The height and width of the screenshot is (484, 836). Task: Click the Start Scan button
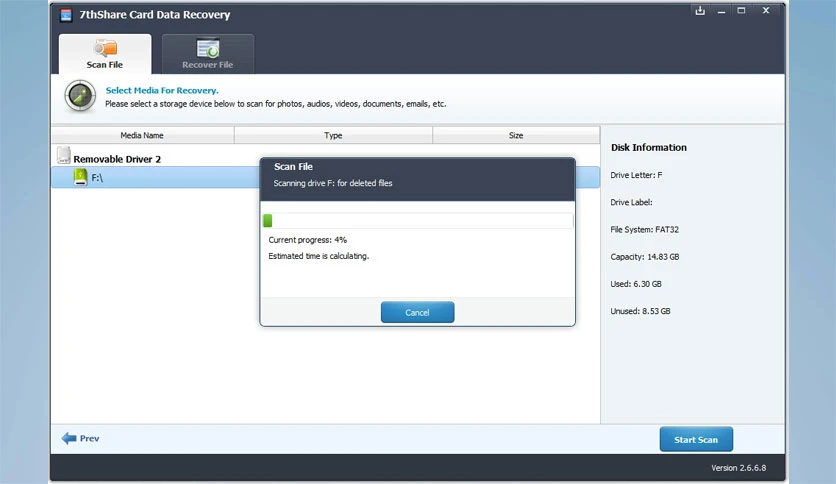(696, 439)
